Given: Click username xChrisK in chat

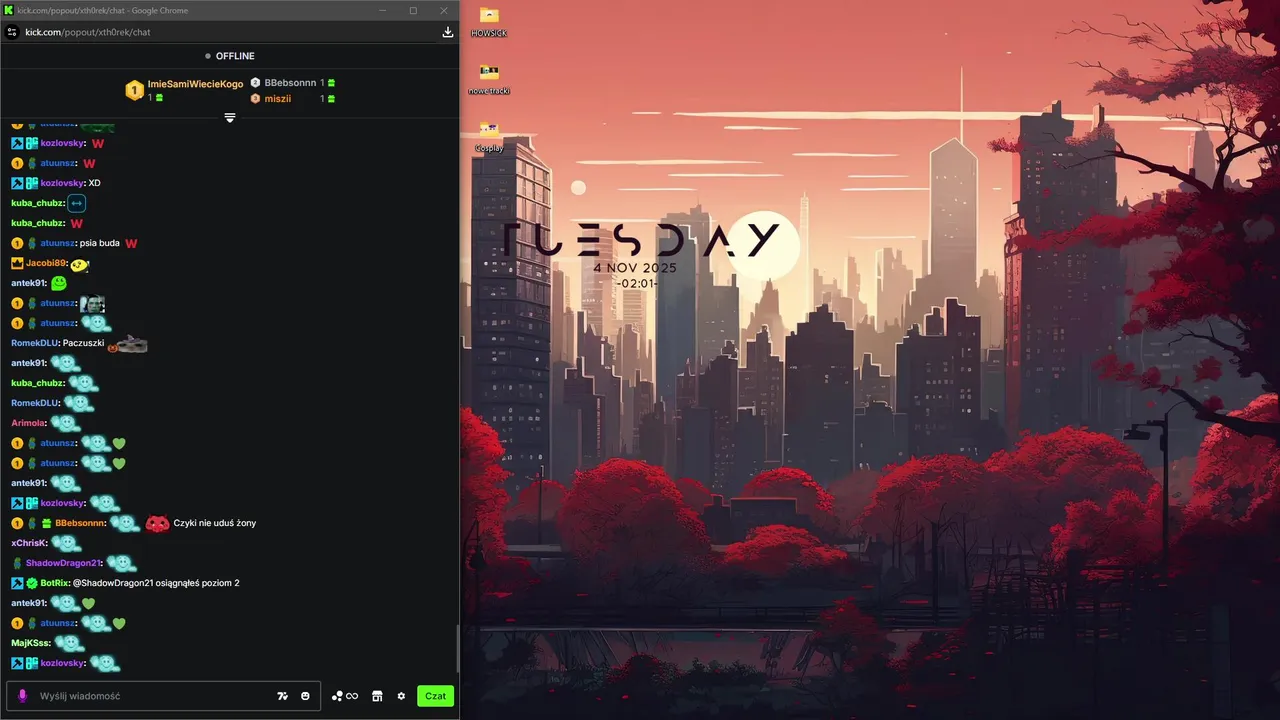Looking at the screenshot, I should [29, 543].
